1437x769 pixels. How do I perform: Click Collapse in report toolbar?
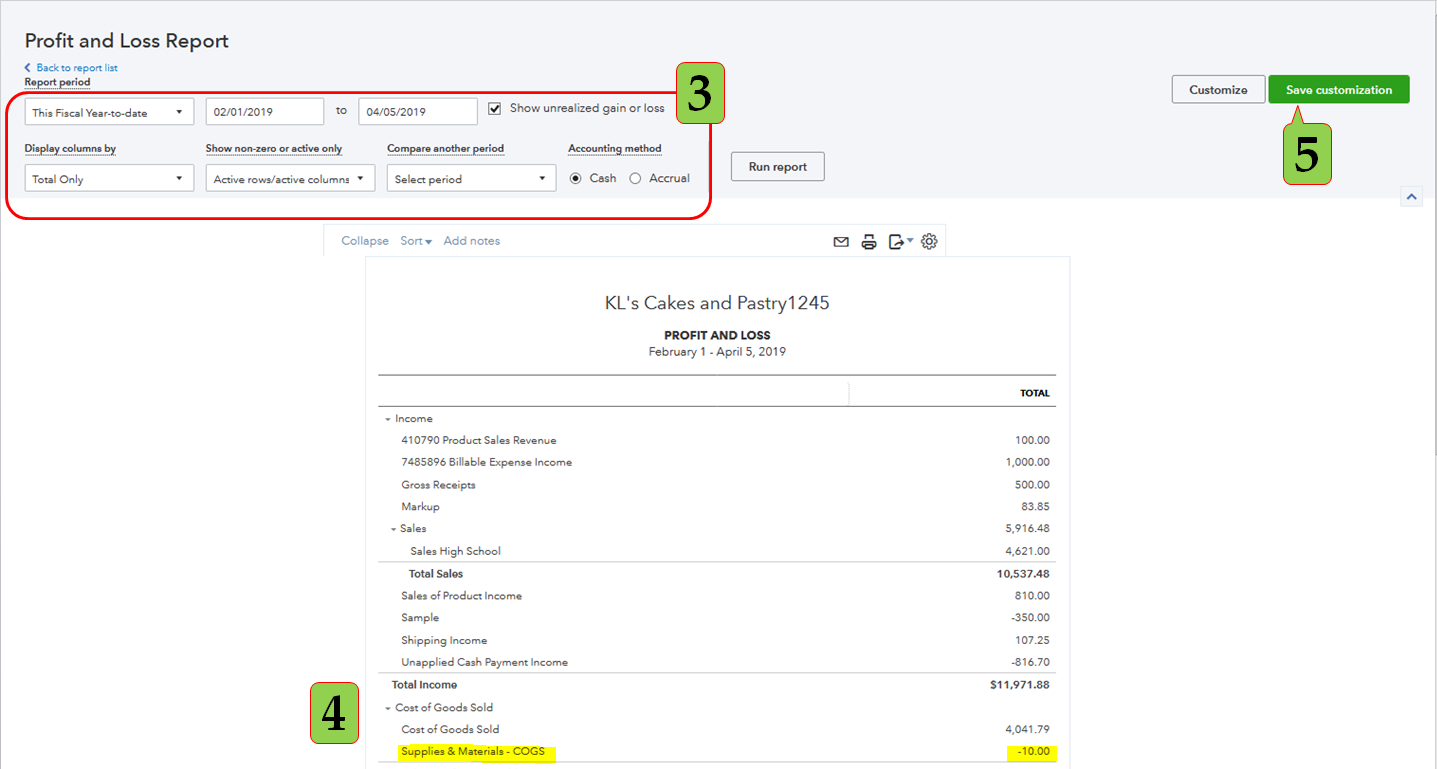(x=365, y=241)
